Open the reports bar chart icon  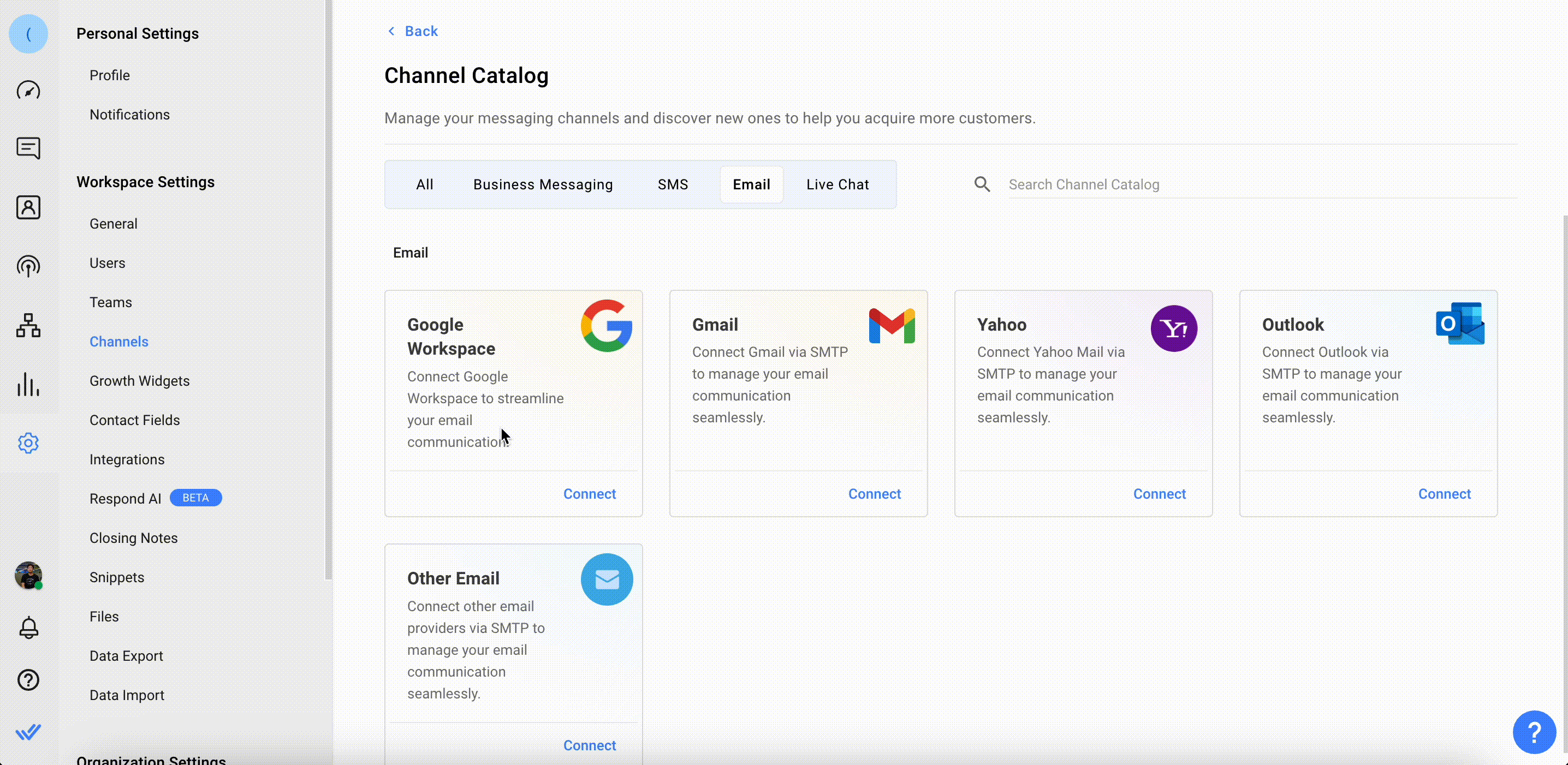pos(28,384)
